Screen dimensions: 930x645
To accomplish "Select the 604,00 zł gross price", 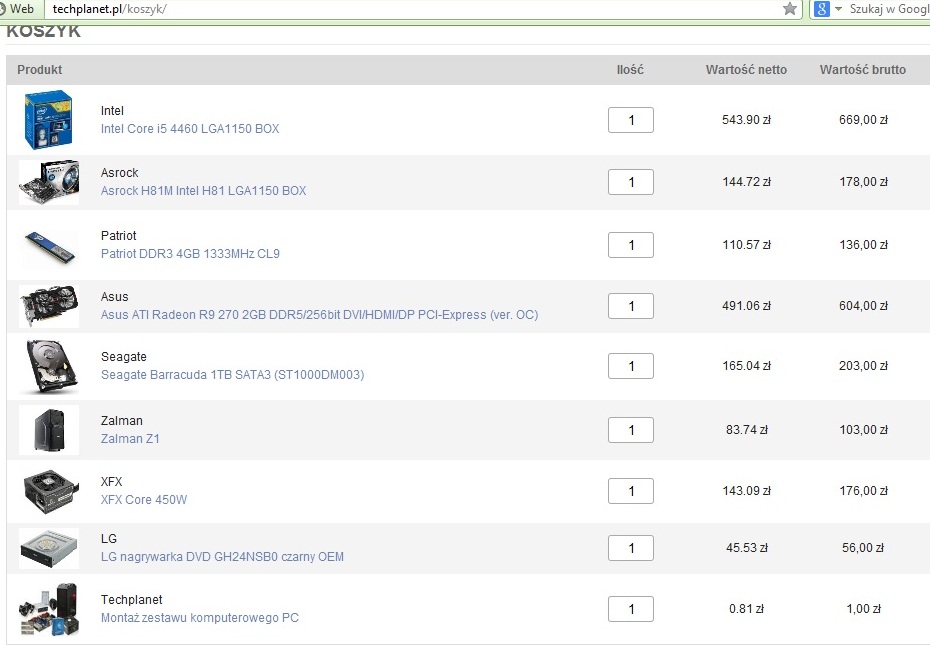I will pyautogui.click(x=864, y=306).
